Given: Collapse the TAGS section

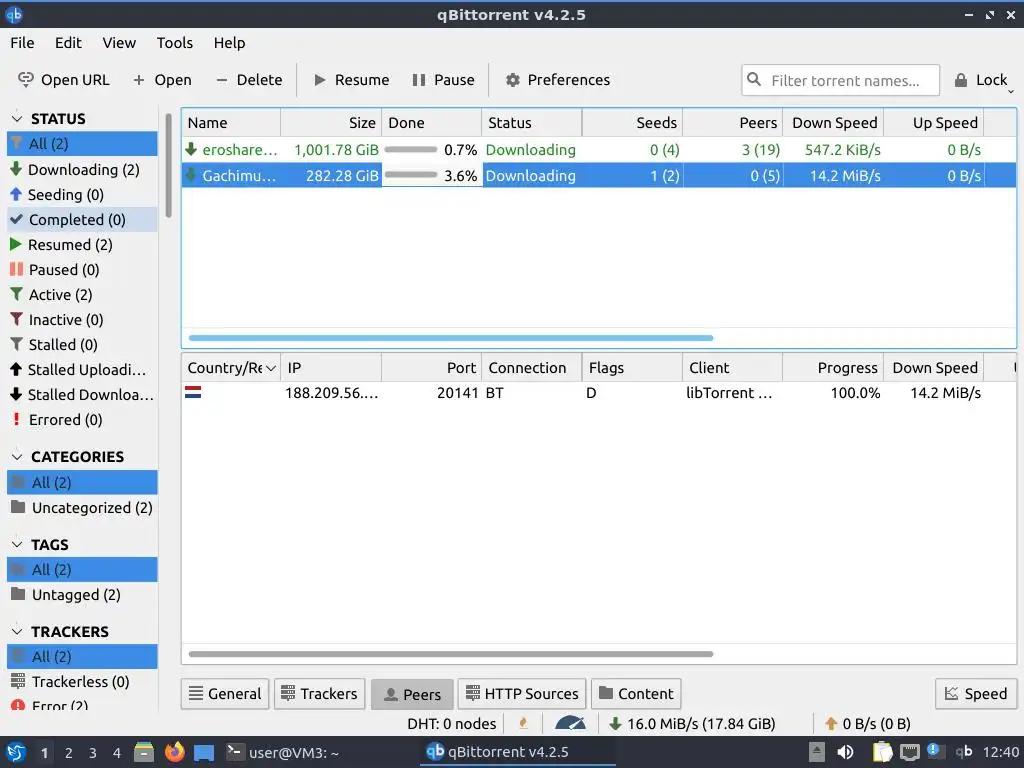Looking at the screenshot, I should click(17, 544).
